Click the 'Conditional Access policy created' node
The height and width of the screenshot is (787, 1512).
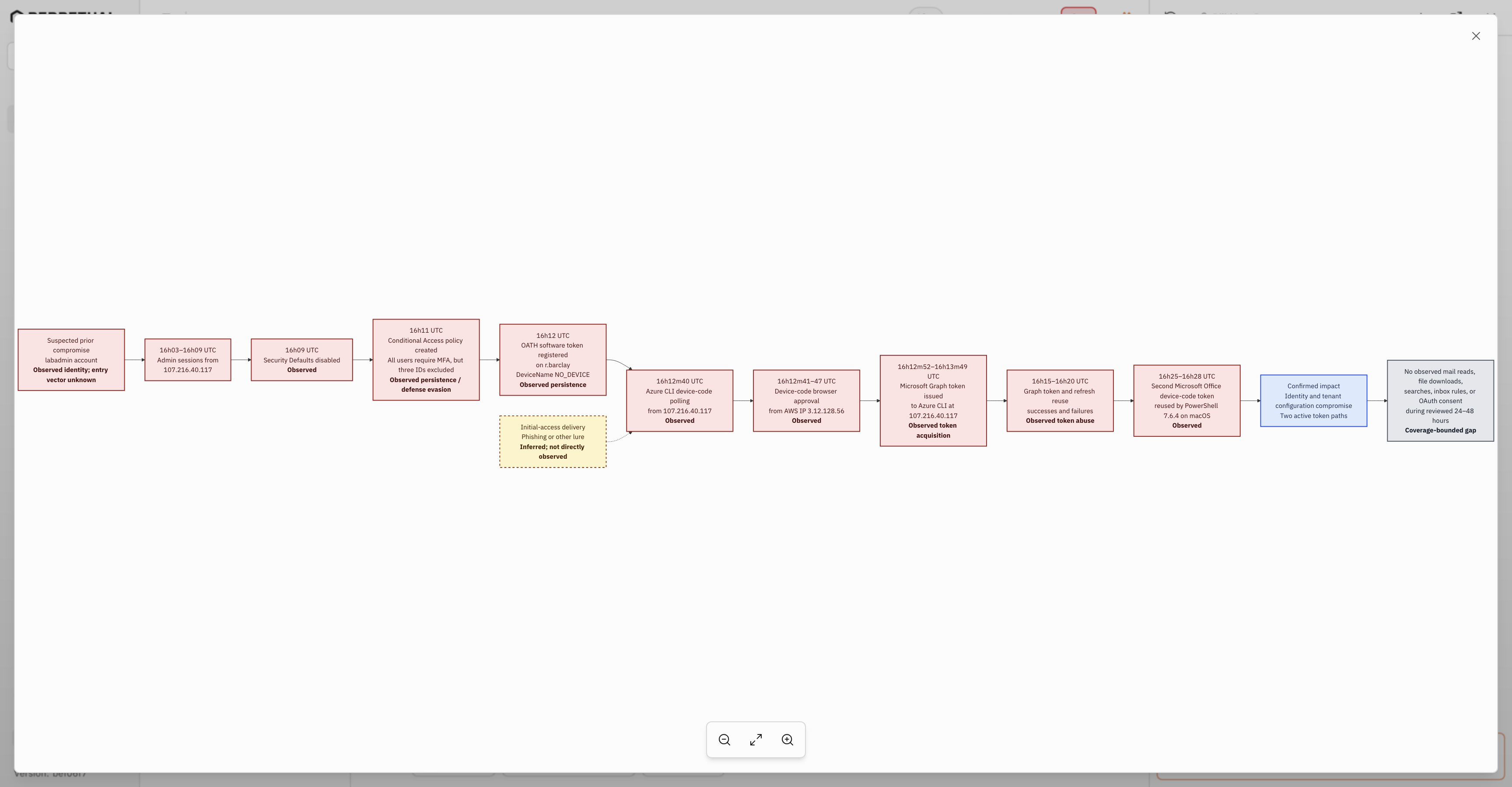(x=426, y=359)
